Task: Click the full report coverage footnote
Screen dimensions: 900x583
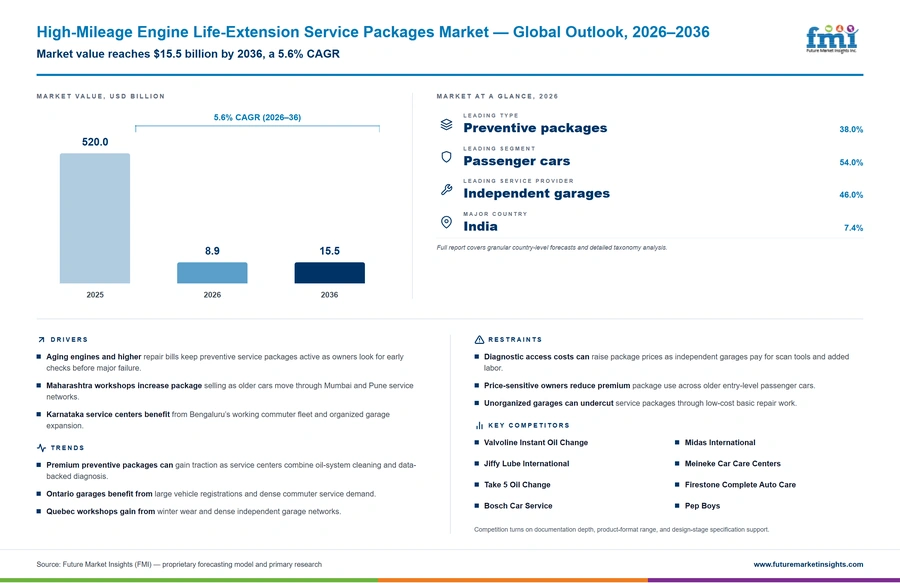Action: click(x=552, y=248)
